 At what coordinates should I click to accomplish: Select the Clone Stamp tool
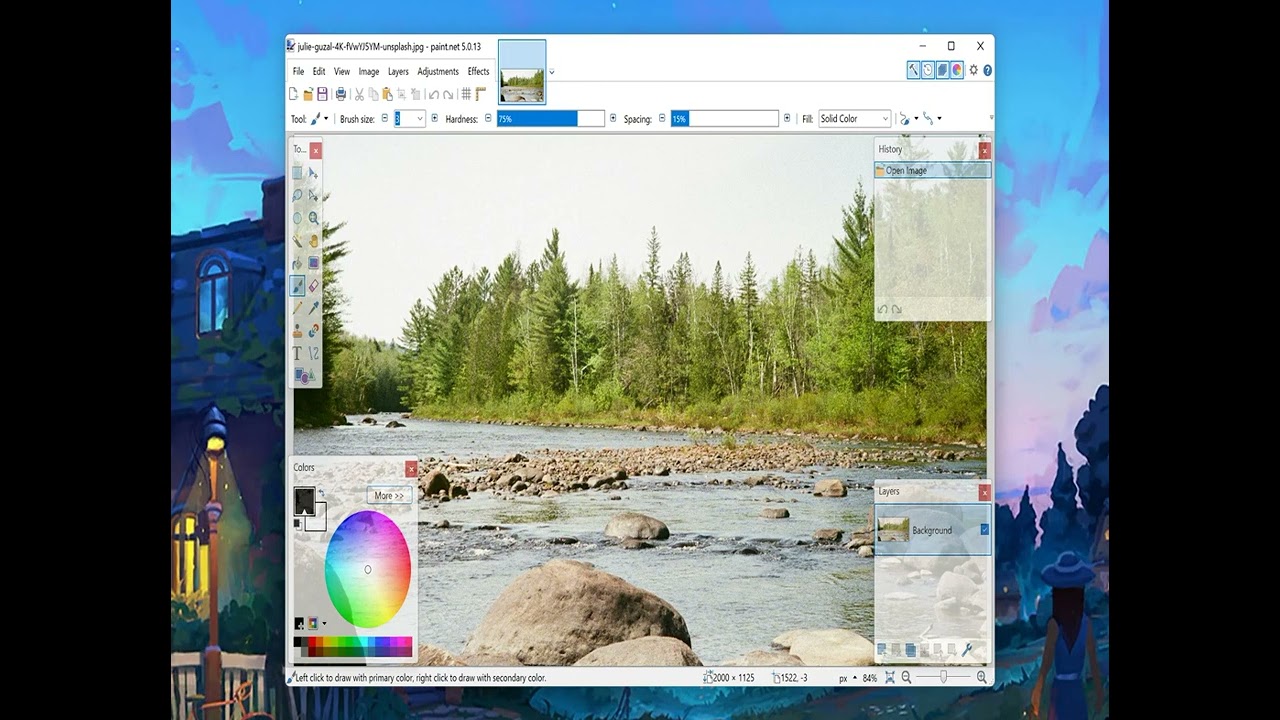297,331
